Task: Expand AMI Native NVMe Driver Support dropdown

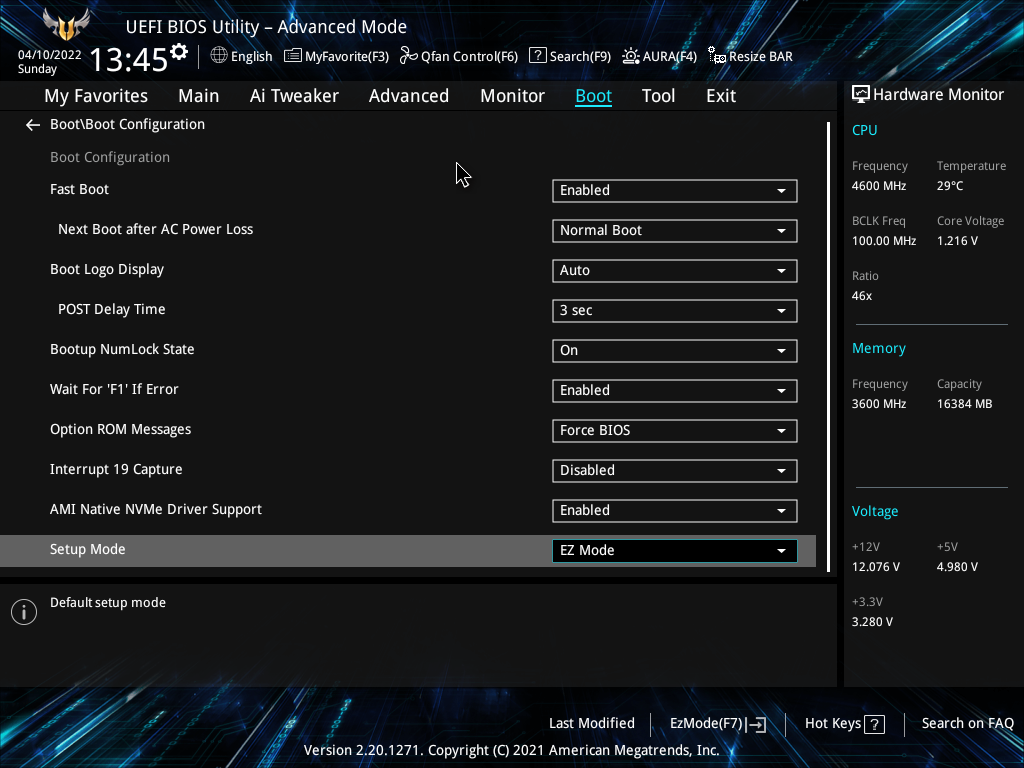Action: point(675,511)
